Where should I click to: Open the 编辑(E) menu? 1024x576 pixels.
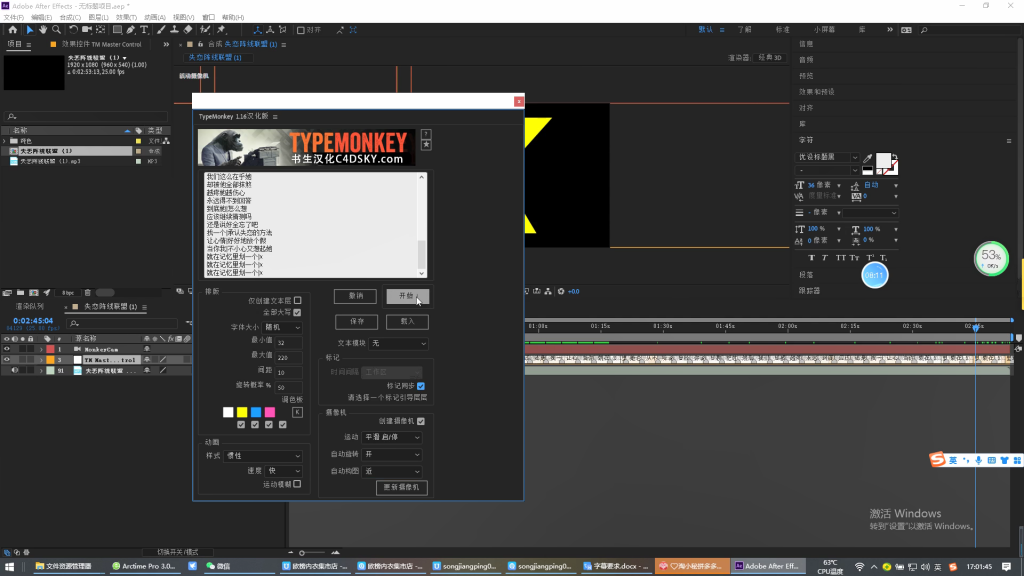tap(41, 18)
